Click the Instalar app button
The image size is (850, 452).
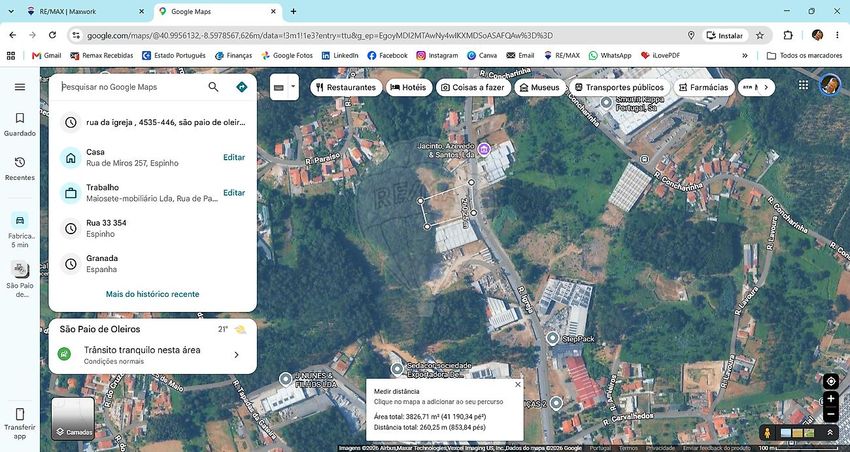pyautogui.click(x=725, y=35)
